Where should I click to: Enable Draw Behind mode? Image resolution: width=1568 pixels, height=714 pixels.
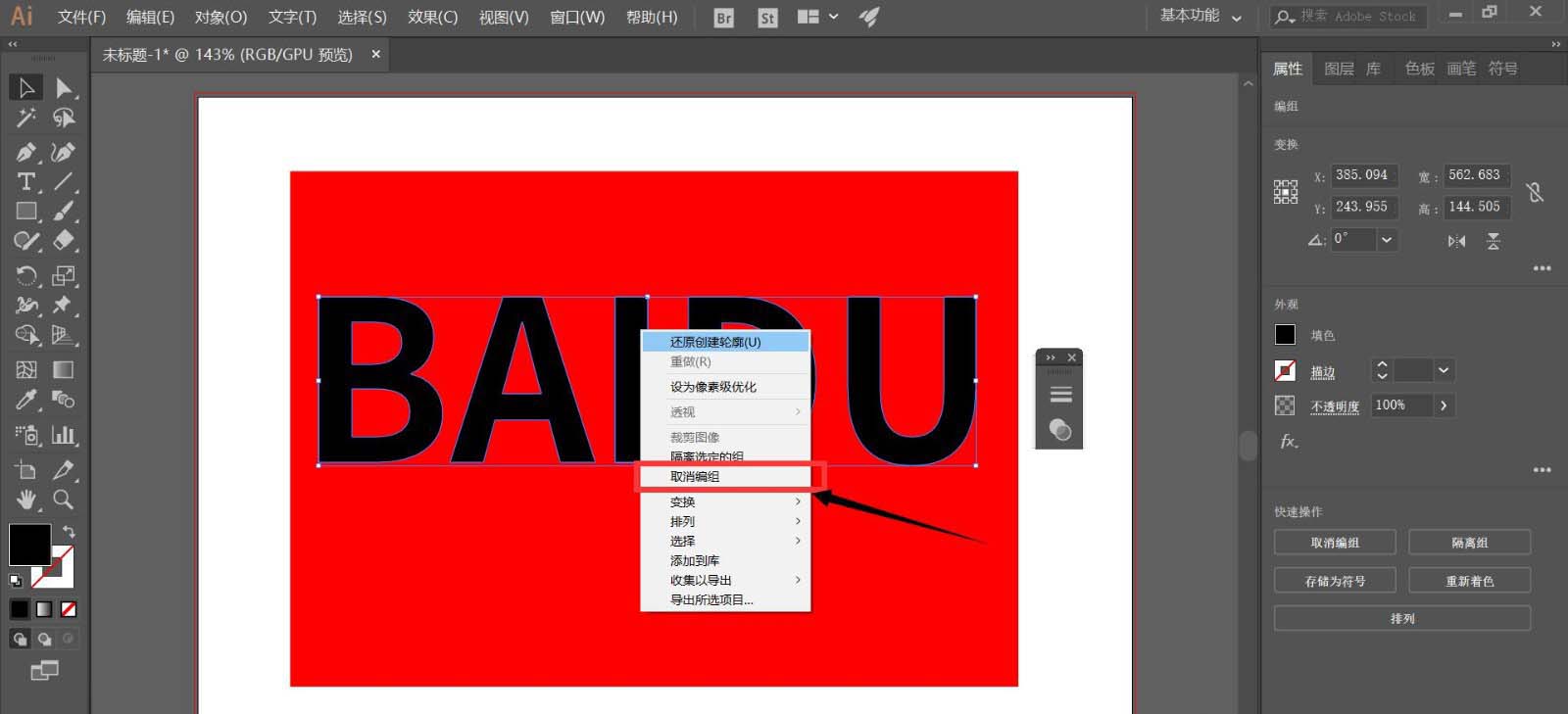(44, 639)
